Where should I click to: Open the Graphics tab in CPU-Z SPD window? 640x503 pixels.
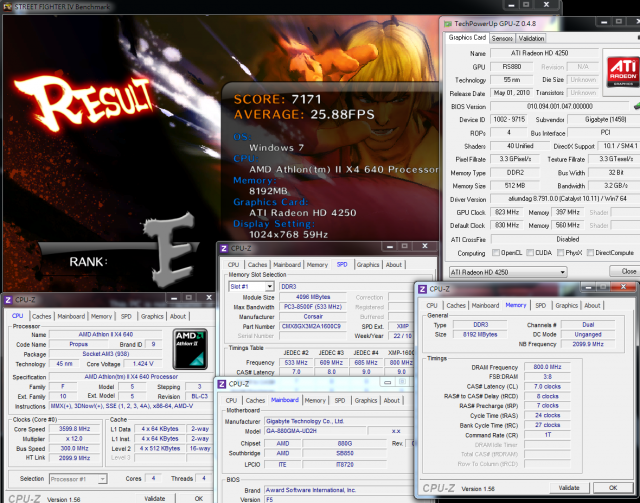pos(368,265)
